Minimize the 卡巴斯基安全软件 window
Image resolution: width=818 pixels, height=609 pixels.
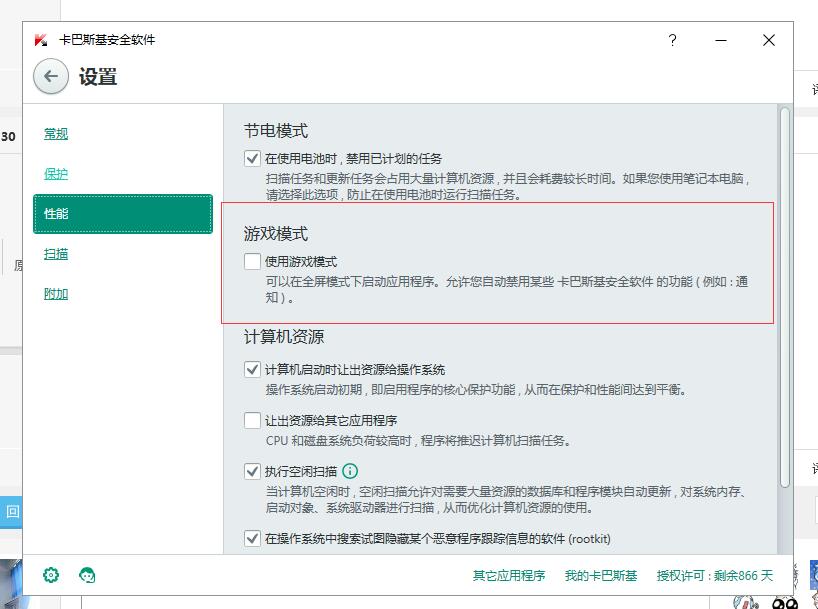pyautogui.click(x=721, y=40)
